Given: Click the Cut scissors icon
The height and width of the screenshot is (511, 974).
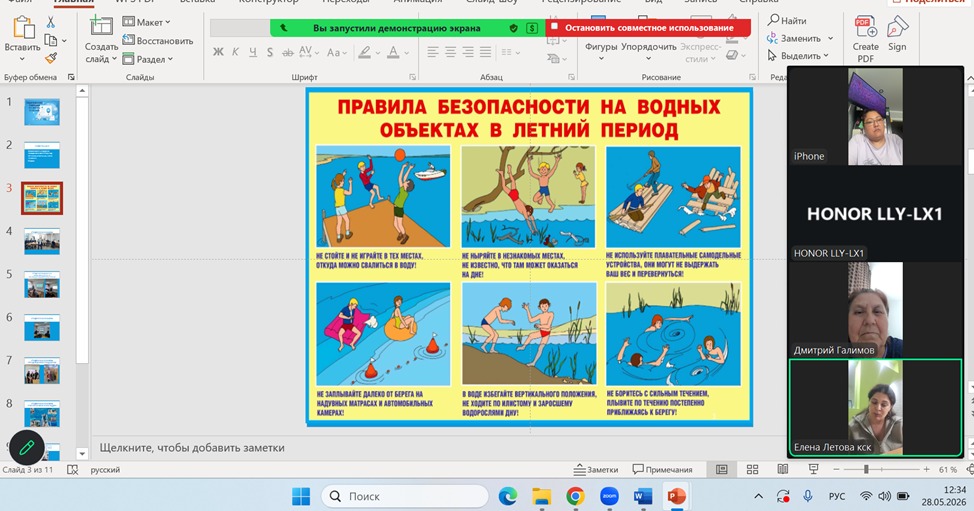Looking at the screenshot, I should pos(51,22).
